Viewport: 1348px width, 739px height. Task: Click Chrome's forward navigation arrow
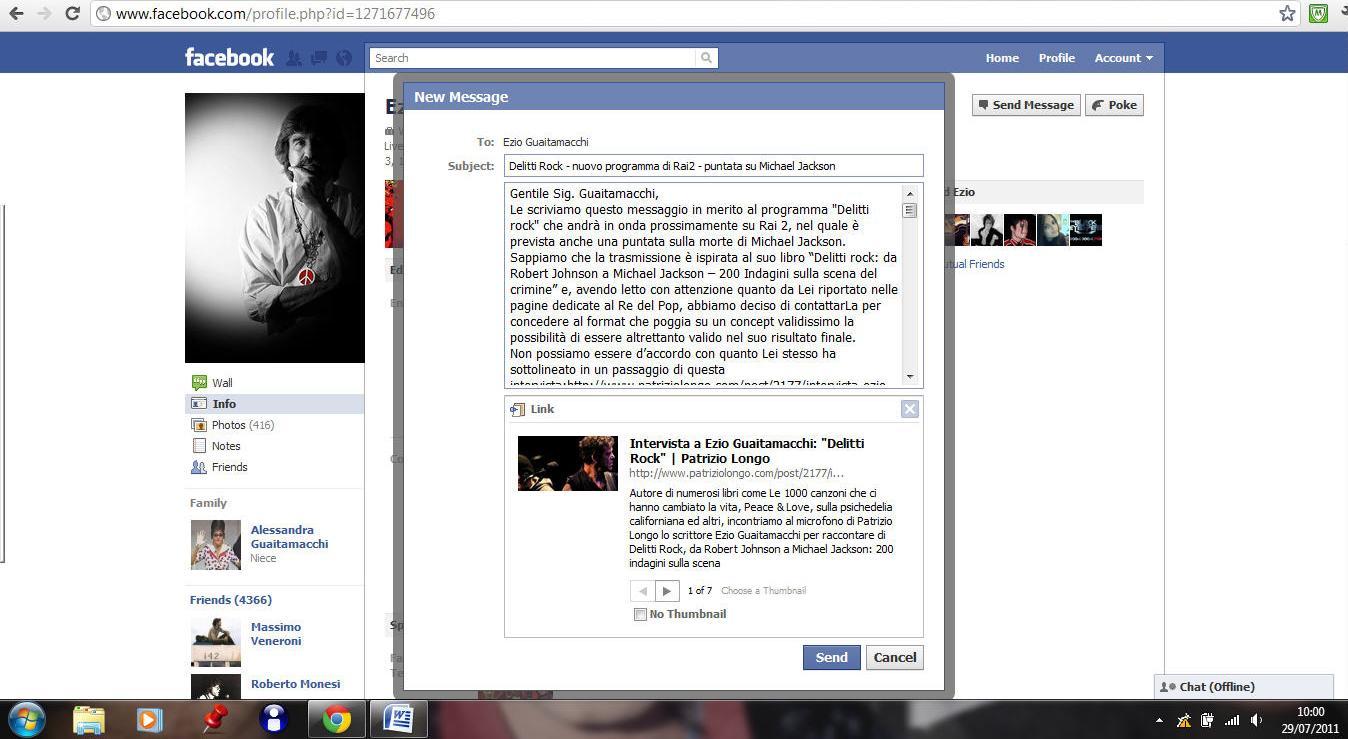tap(44, 14)
